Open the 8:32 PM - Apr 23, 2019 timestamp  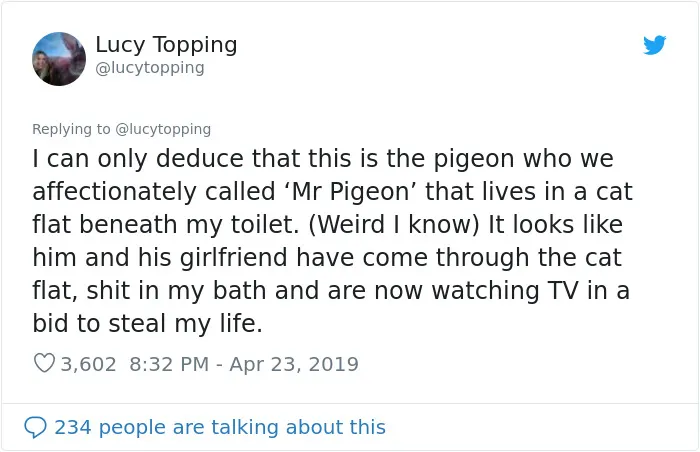pos(244,364)
